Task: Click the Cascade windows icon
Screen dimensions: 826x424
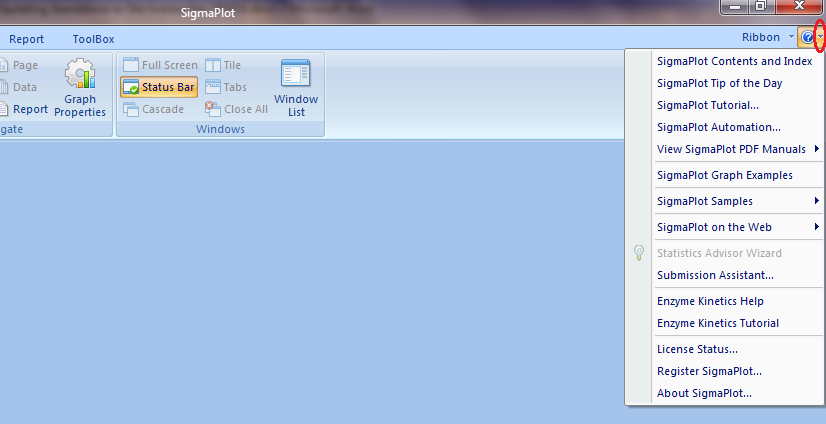Action: coord(131,109)
